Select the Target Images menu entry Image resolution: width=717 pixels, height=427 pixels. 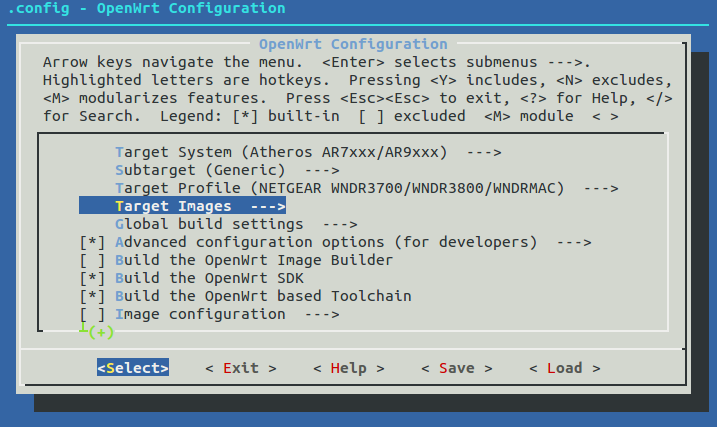coord(182,207)
